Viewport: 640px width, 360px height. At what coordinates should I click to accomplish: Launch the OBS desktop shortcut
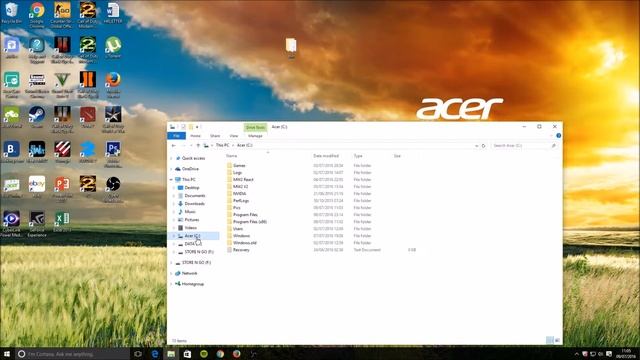113,189
